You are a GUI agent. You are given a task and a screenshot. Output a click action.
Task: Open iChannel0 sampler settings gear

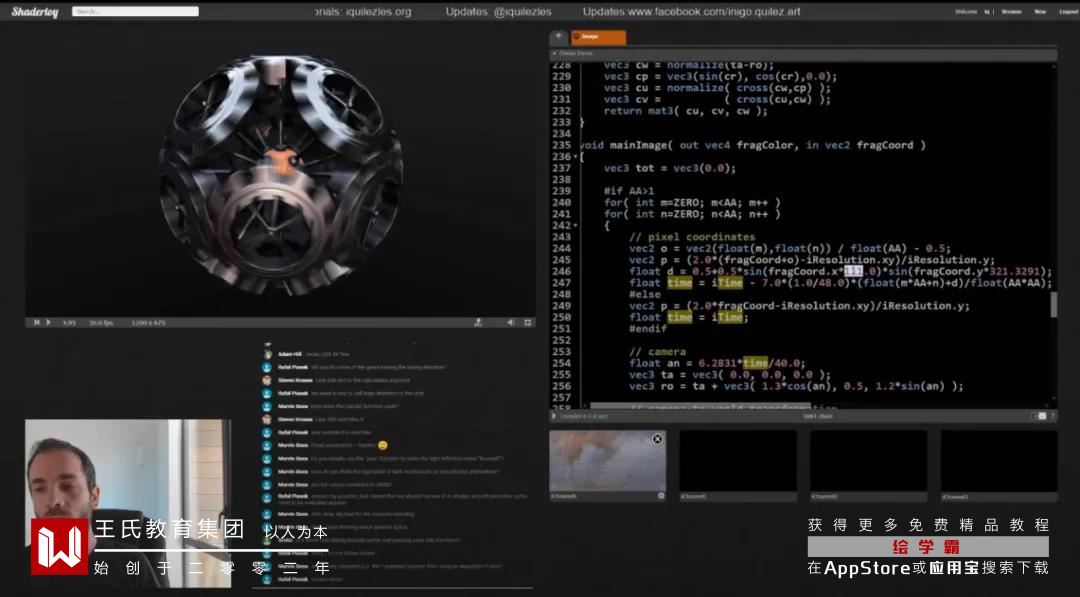pos(661,496)
